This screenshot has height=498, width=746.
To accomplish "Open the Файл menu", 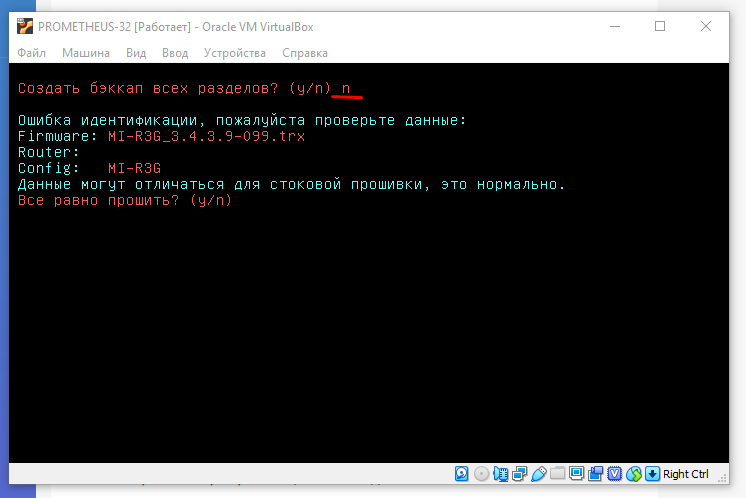I will 32,53.
